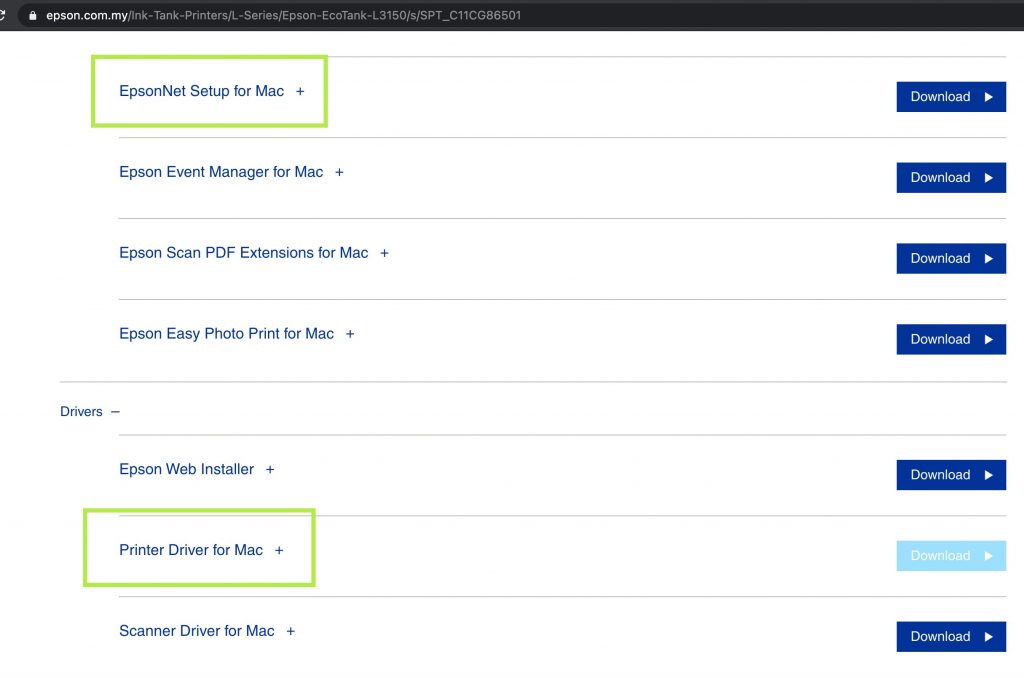
Task: Download EpsonNet Setup for Mac
Action: pyautogui.click(x=950, y=97)
